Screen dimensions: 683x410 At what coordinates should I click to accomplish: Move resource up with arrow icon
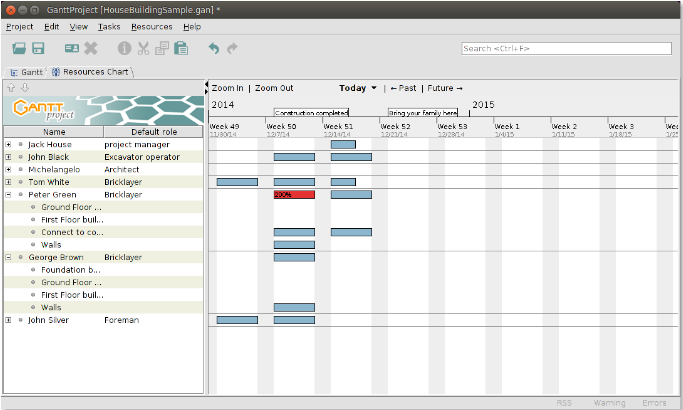[x=11, y=87]
